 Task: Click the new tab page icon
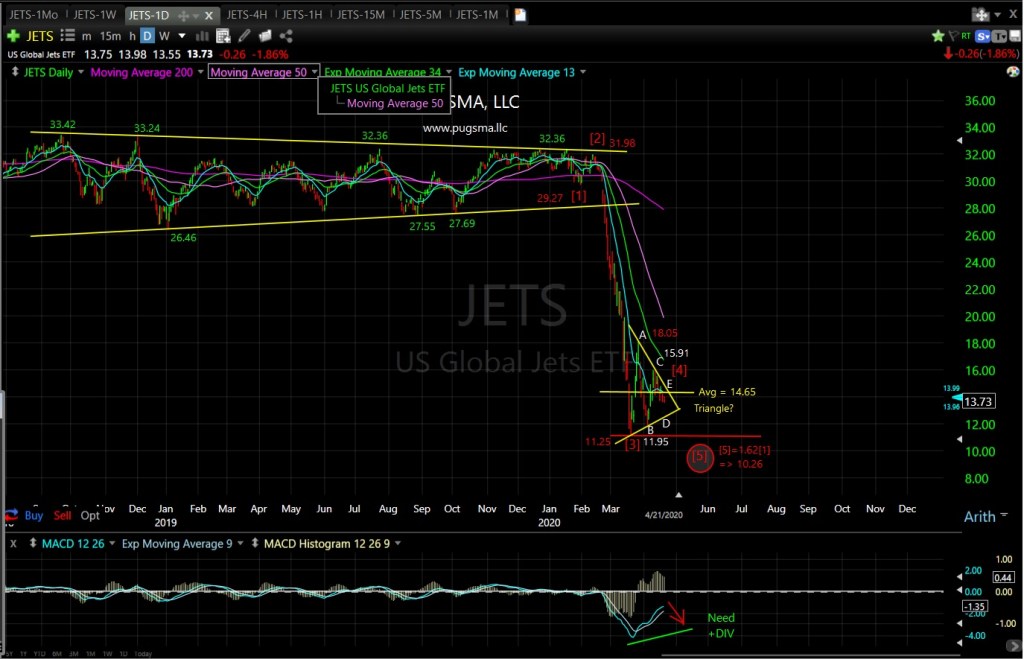pos(520,14)
